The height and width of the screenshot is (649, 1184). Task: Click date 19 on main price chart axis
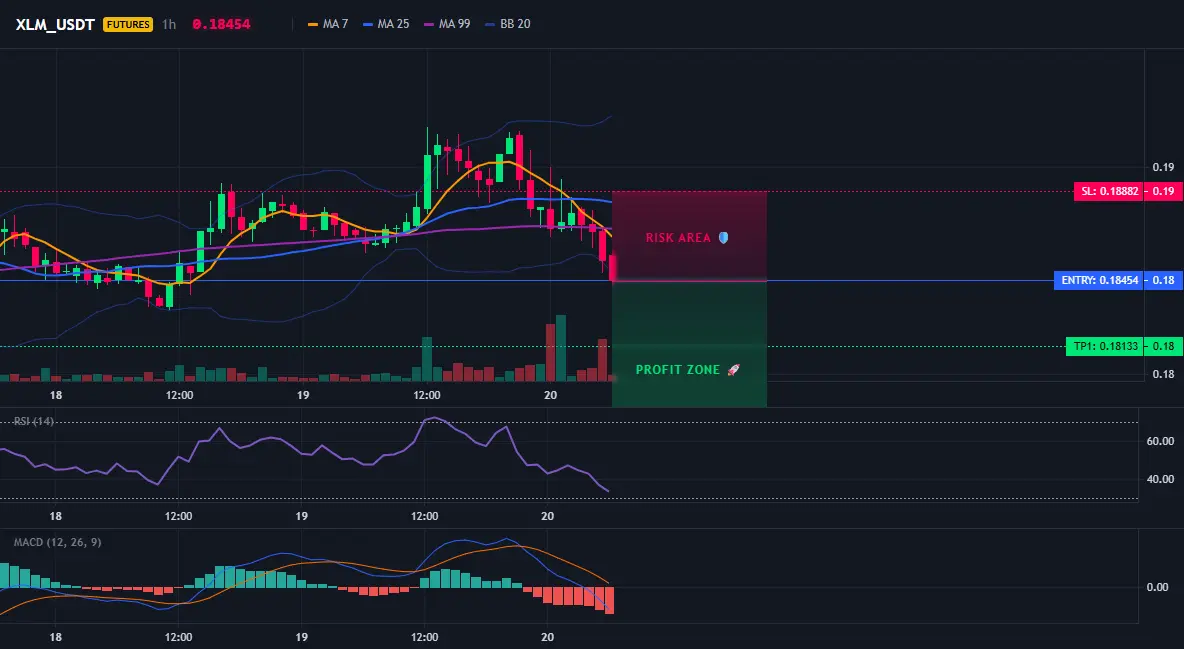click(x=303, y=395)
